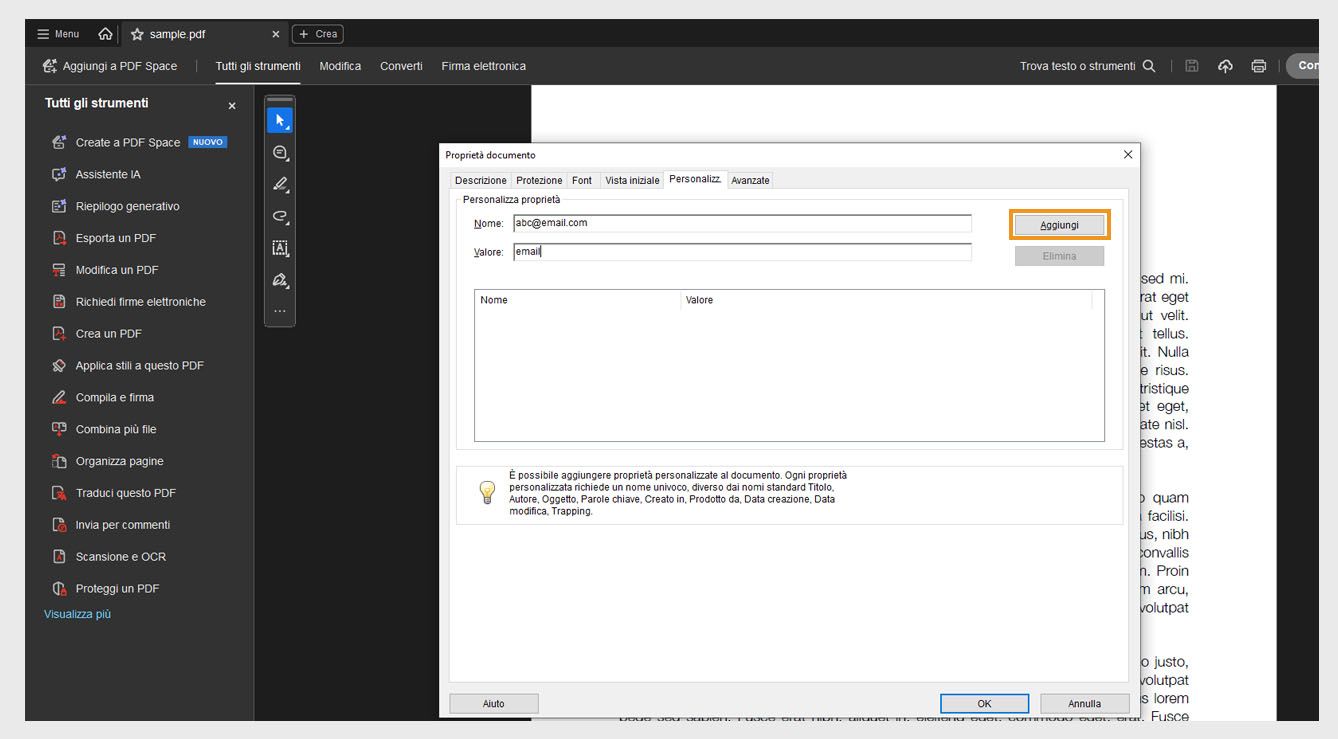Click the Elimina button
The width and height of the screenshot is (1338, 739).
click(x=1059, y=256)
